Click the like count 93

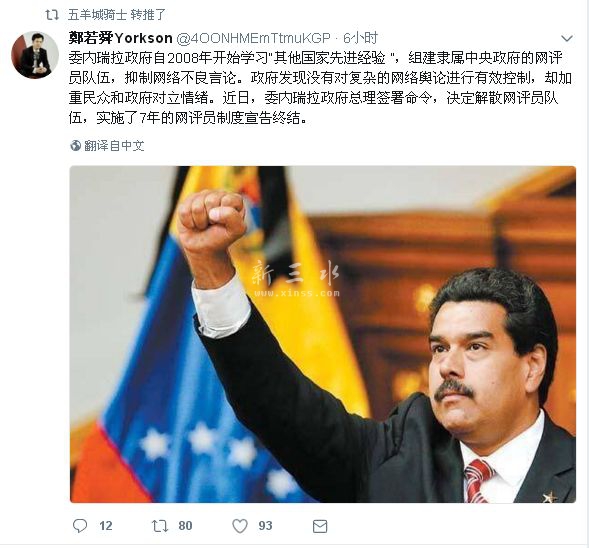[265, 525]
